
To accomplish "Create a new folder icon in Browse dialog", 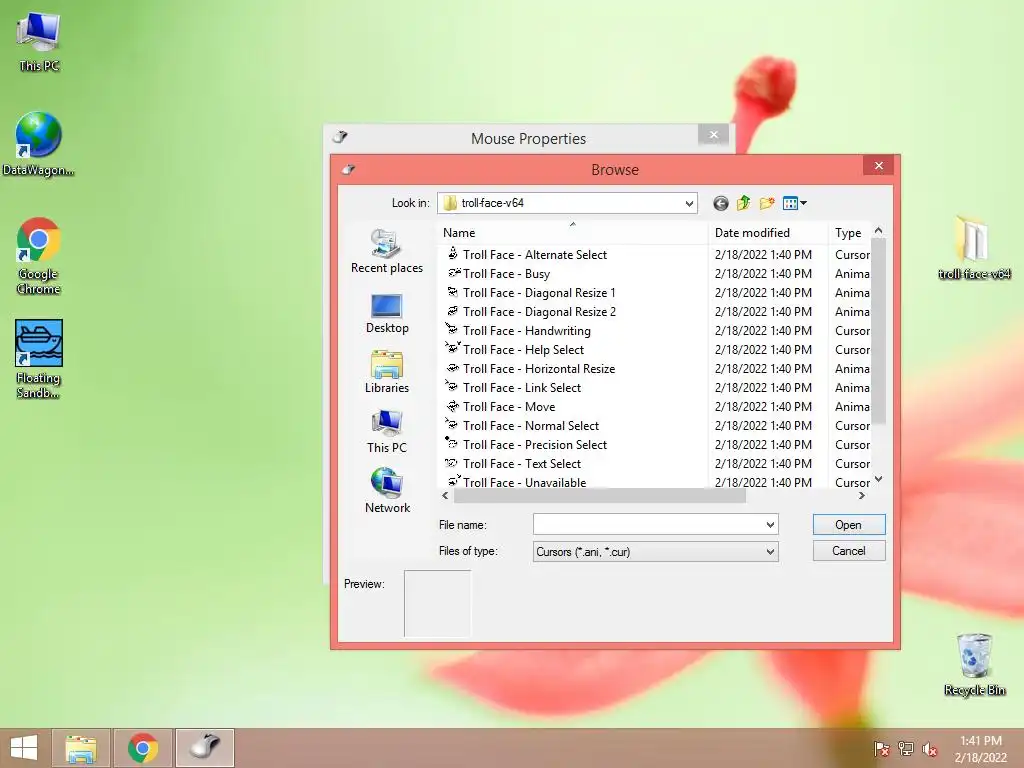I will [x=767, y=203].
